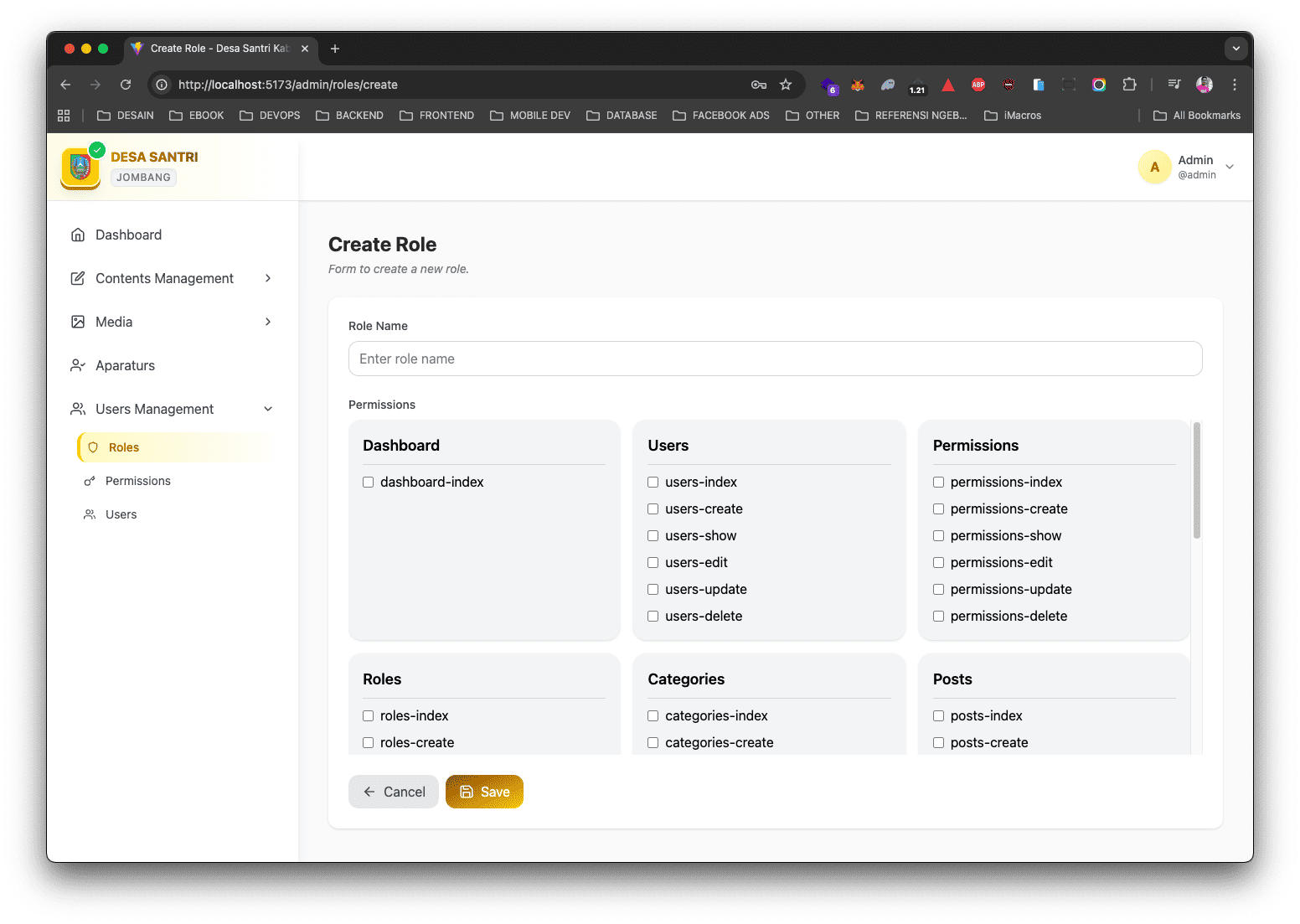Click the Contents Management pencil icon
This screenshot has width=1300, height=924.
tap(78, 278)
